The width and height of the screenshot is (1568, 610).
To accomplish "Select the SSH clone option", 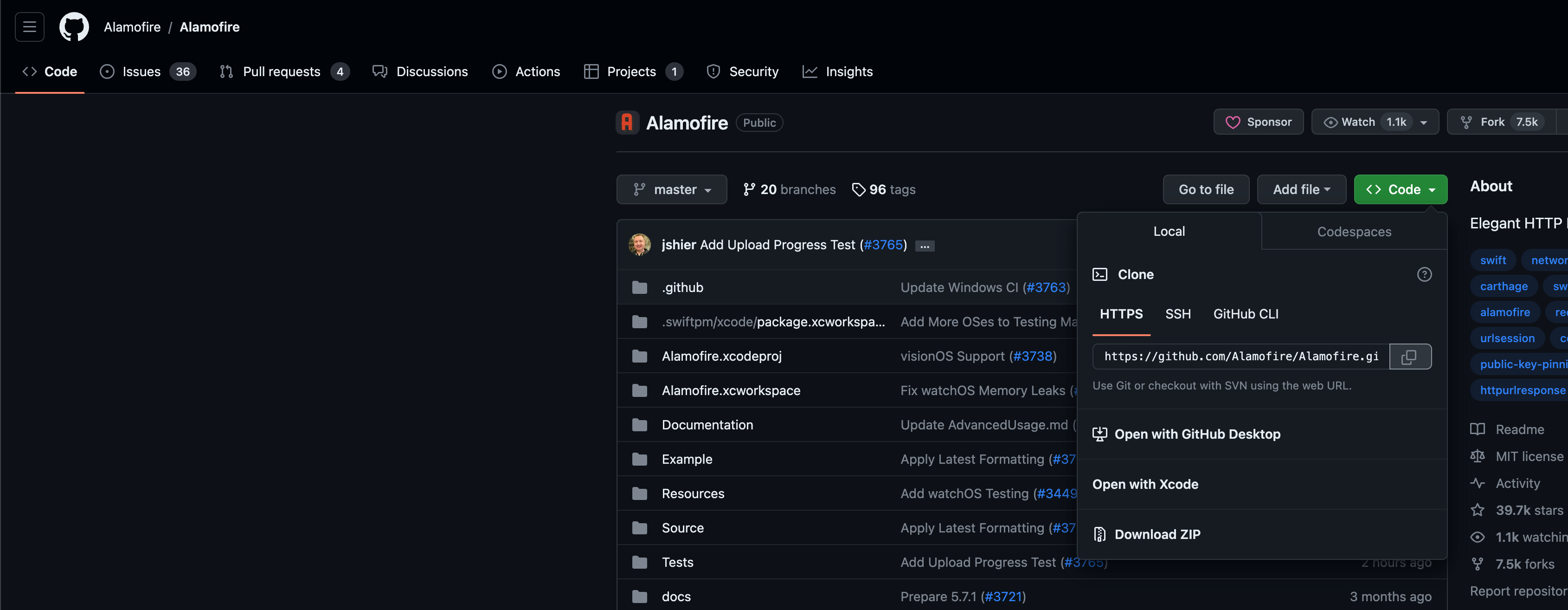I will click(1178, 314).
